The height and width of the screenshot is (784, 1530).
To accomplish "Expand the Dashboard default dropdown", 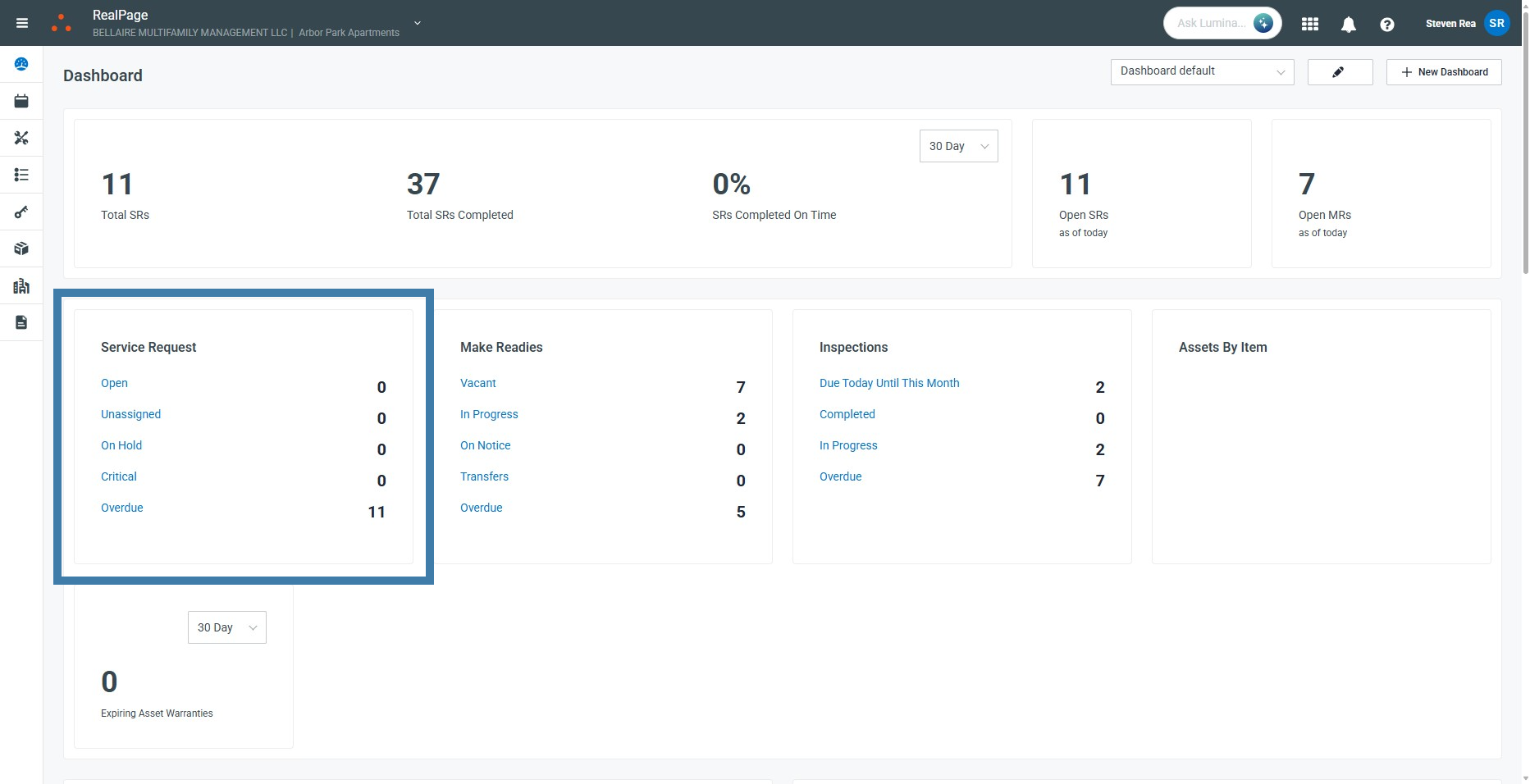I will point(1201,72).
